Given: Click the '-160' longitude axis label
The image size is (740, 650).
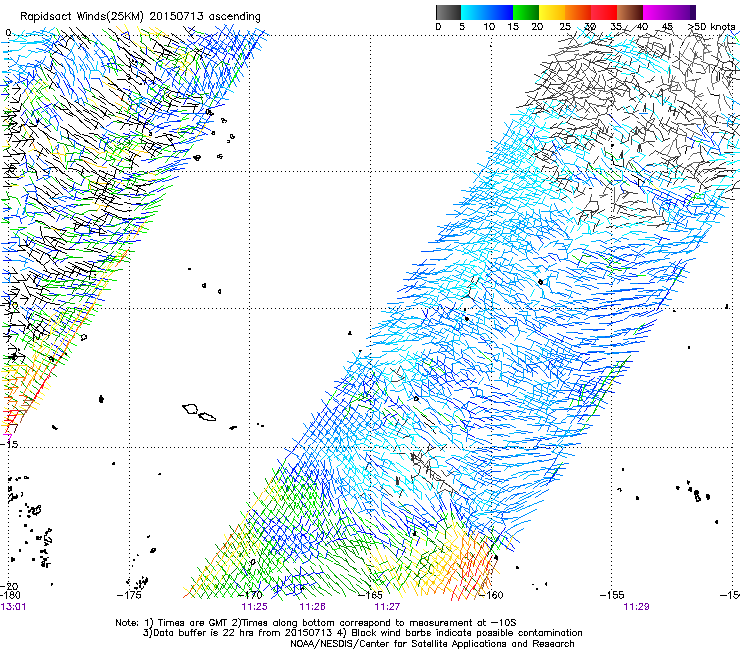Looking at the screenshot, I should pos(491,595).
